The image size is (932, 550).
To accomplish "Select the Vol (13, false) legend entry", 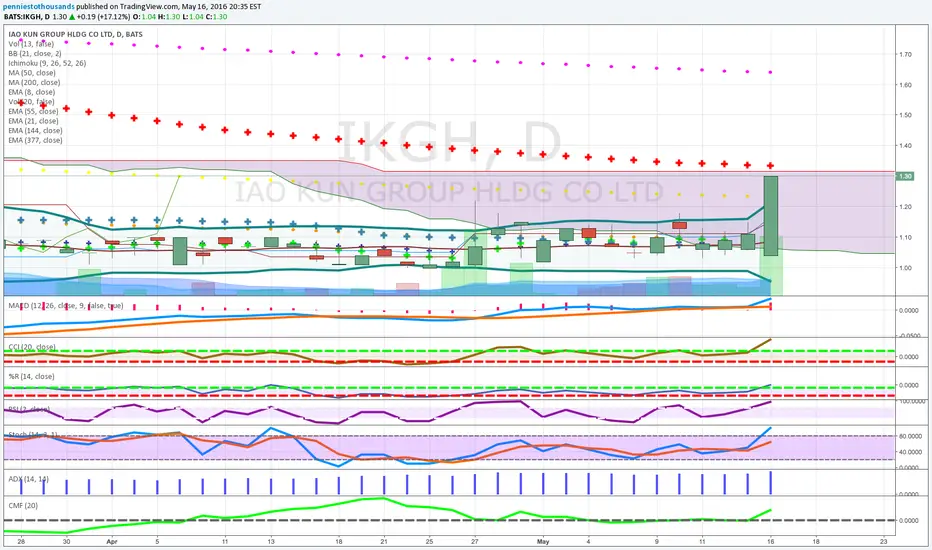I will (x=31, y=44).
